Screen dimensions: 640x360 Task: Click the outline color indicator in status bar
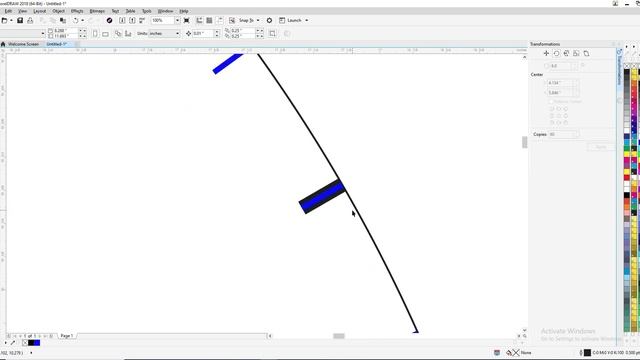pos(587,353)
